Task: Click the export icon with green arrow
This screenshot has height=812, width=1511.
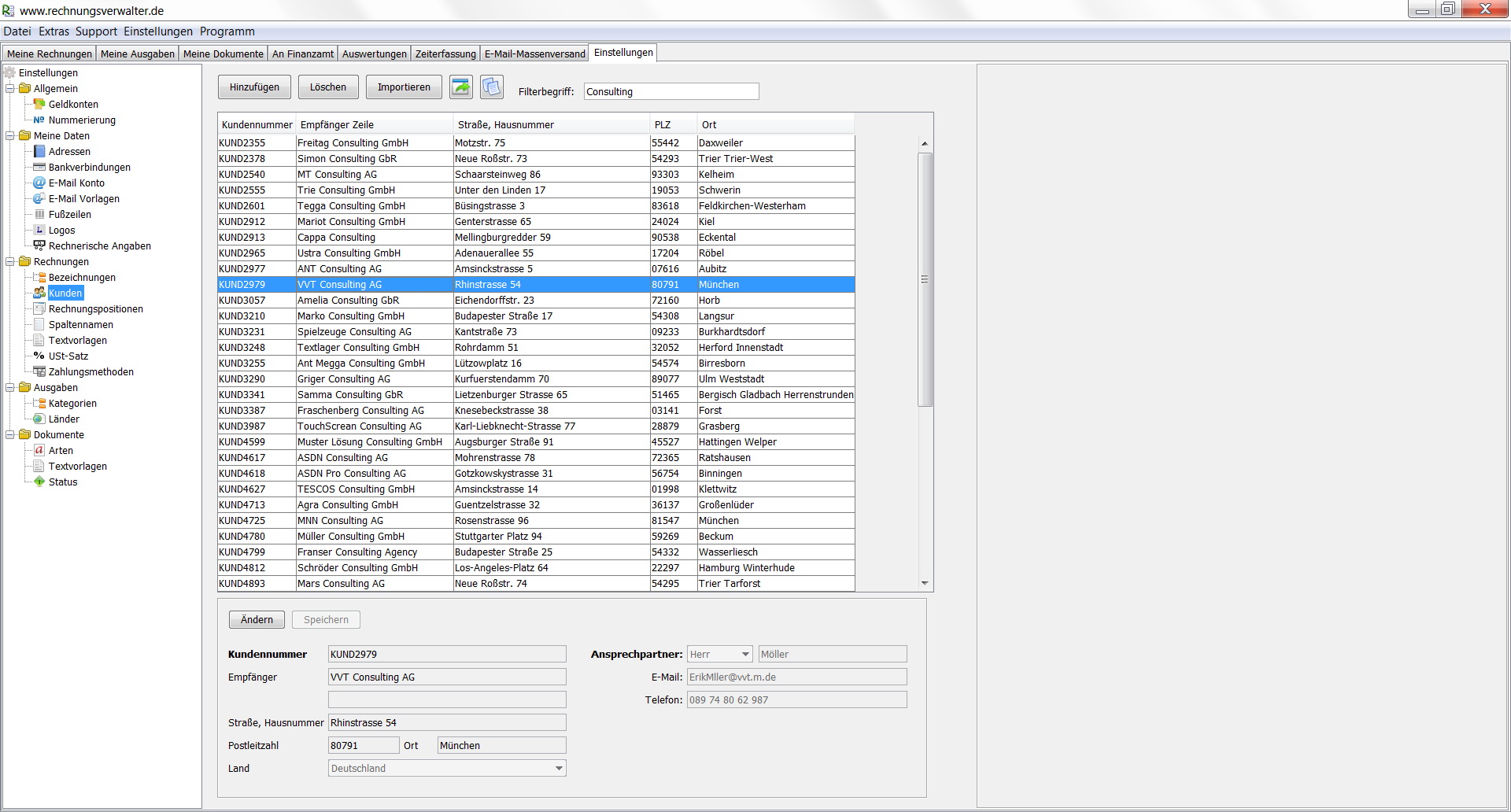Action: click(x=461, y=87)
